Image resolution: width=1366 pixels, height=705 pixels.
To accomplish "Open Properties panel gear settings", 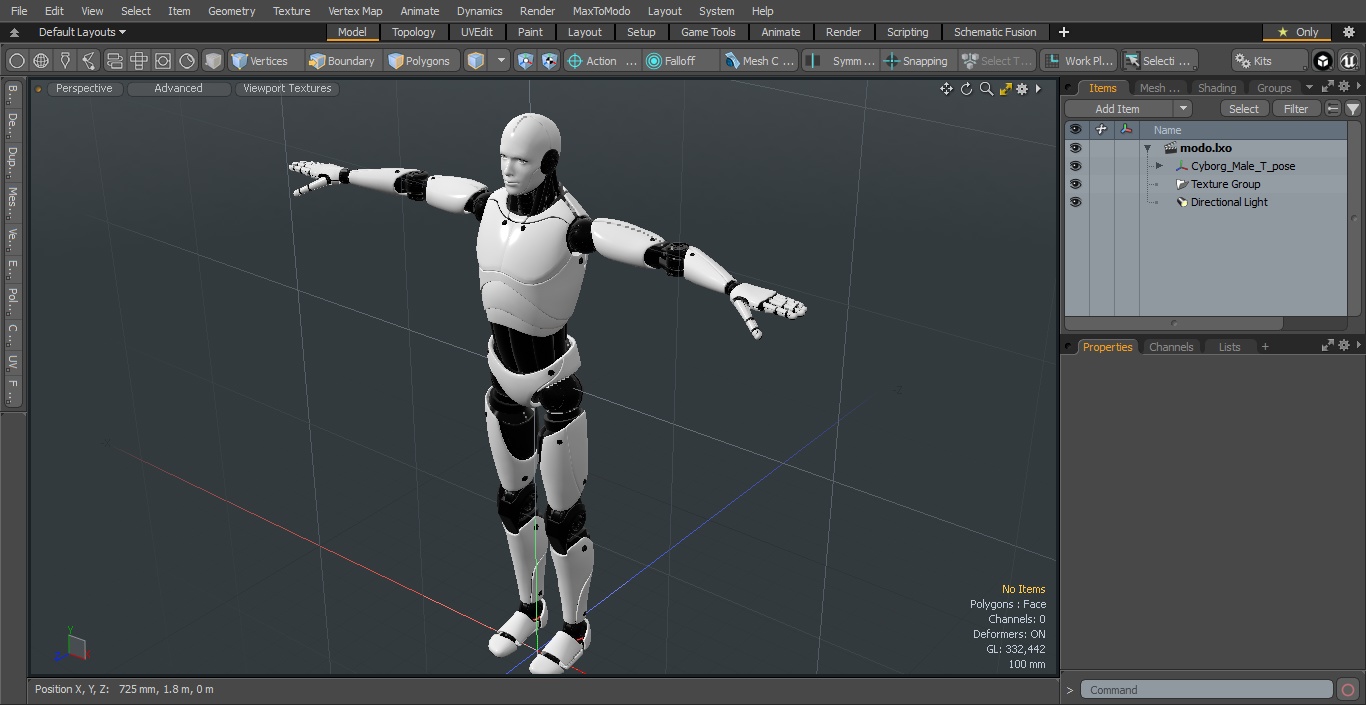I will pyautogui.click(x=1344, y=345).
